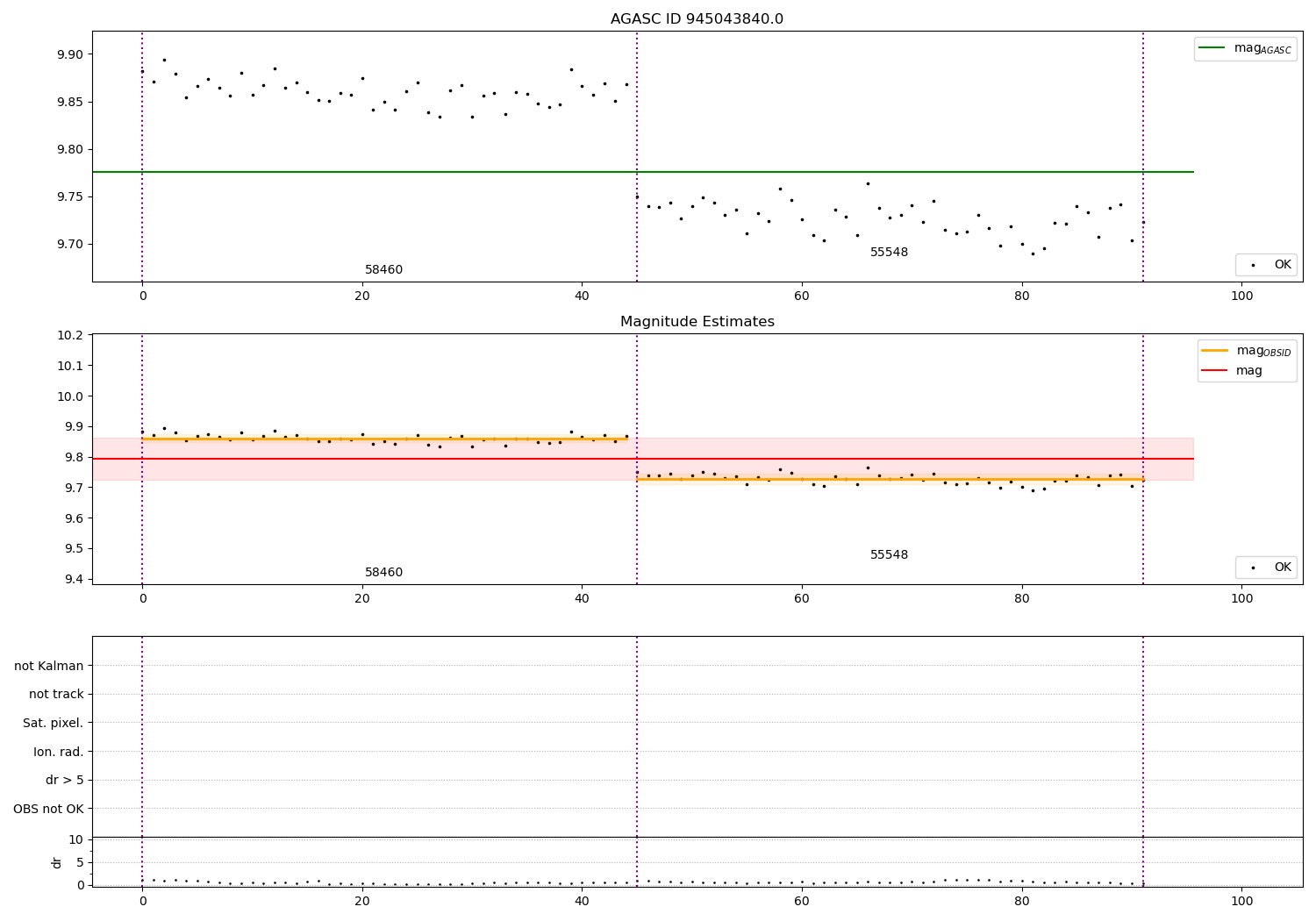Click the 'dr' y-axis label
This screenshot has width=1316, height=921.
57,862
